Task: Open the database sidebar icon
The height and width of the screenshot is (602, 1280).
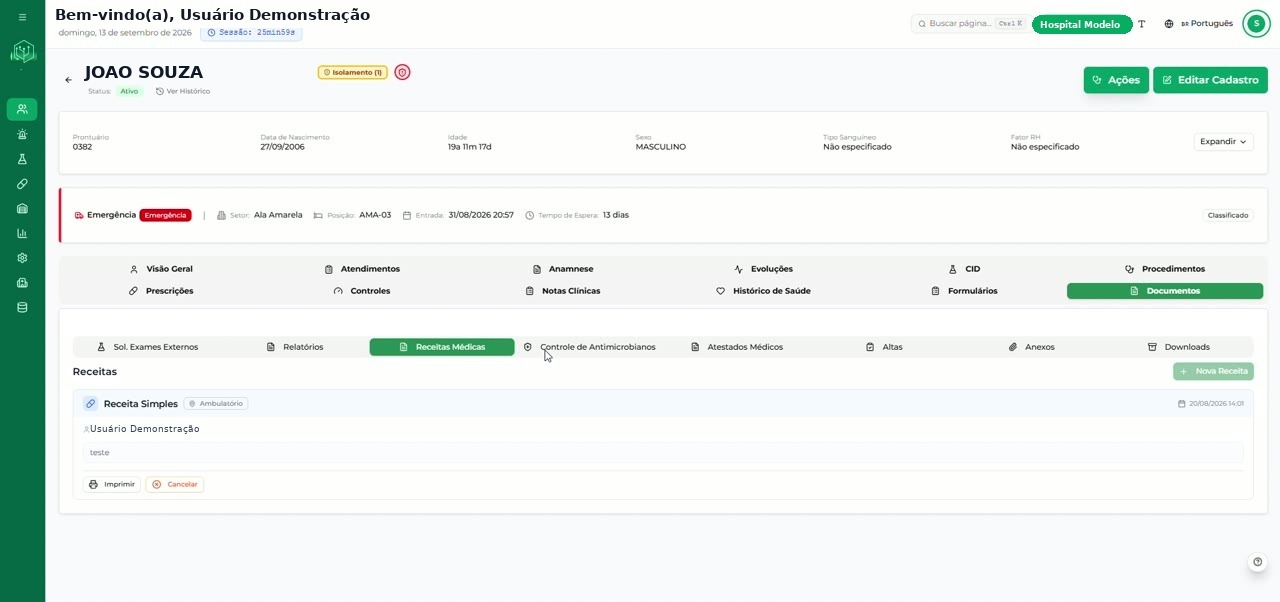Action: (22, 307)
